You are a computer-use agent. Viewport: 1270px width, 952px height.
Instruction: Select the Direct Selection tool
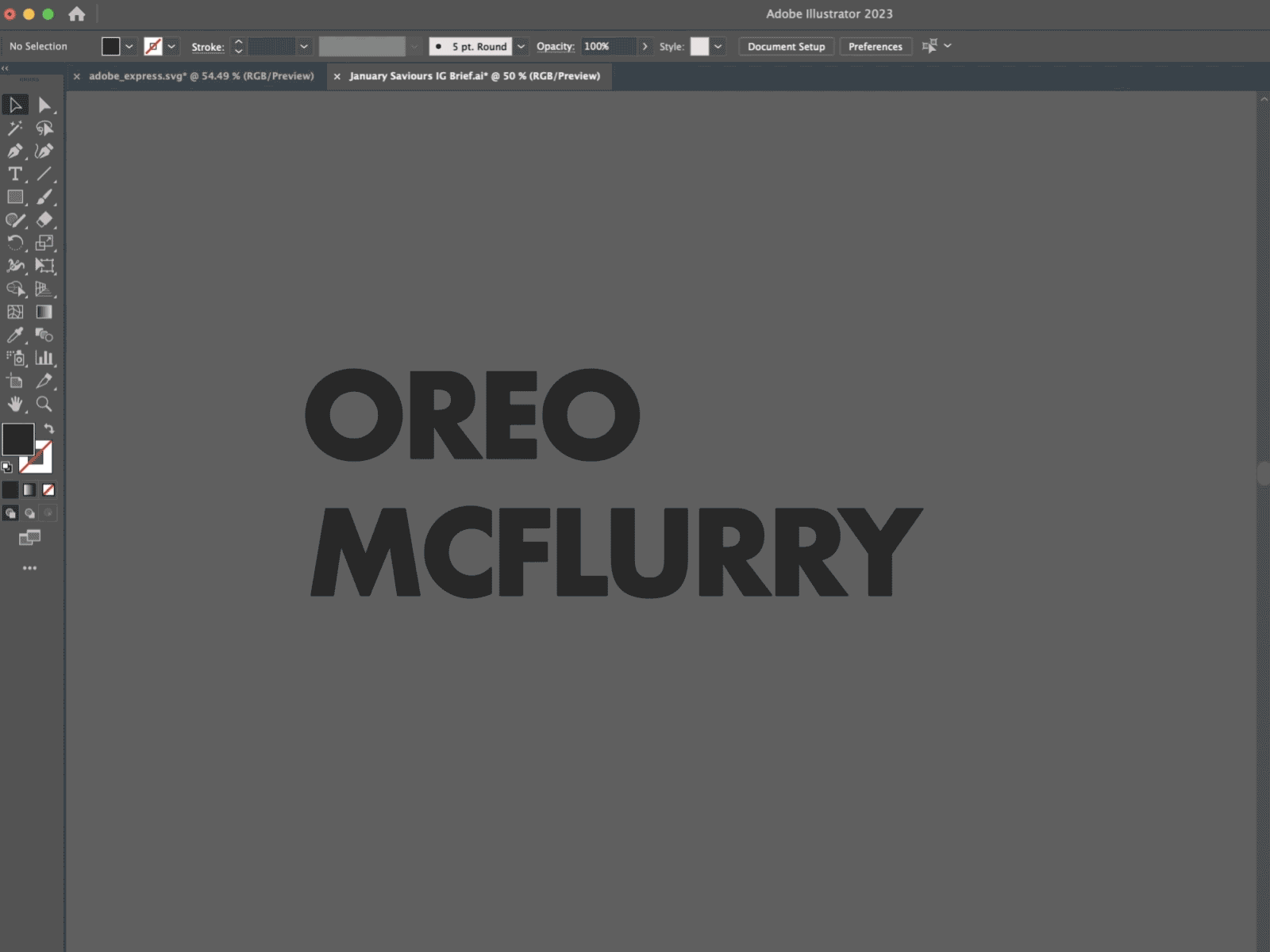tap(44, 105)
